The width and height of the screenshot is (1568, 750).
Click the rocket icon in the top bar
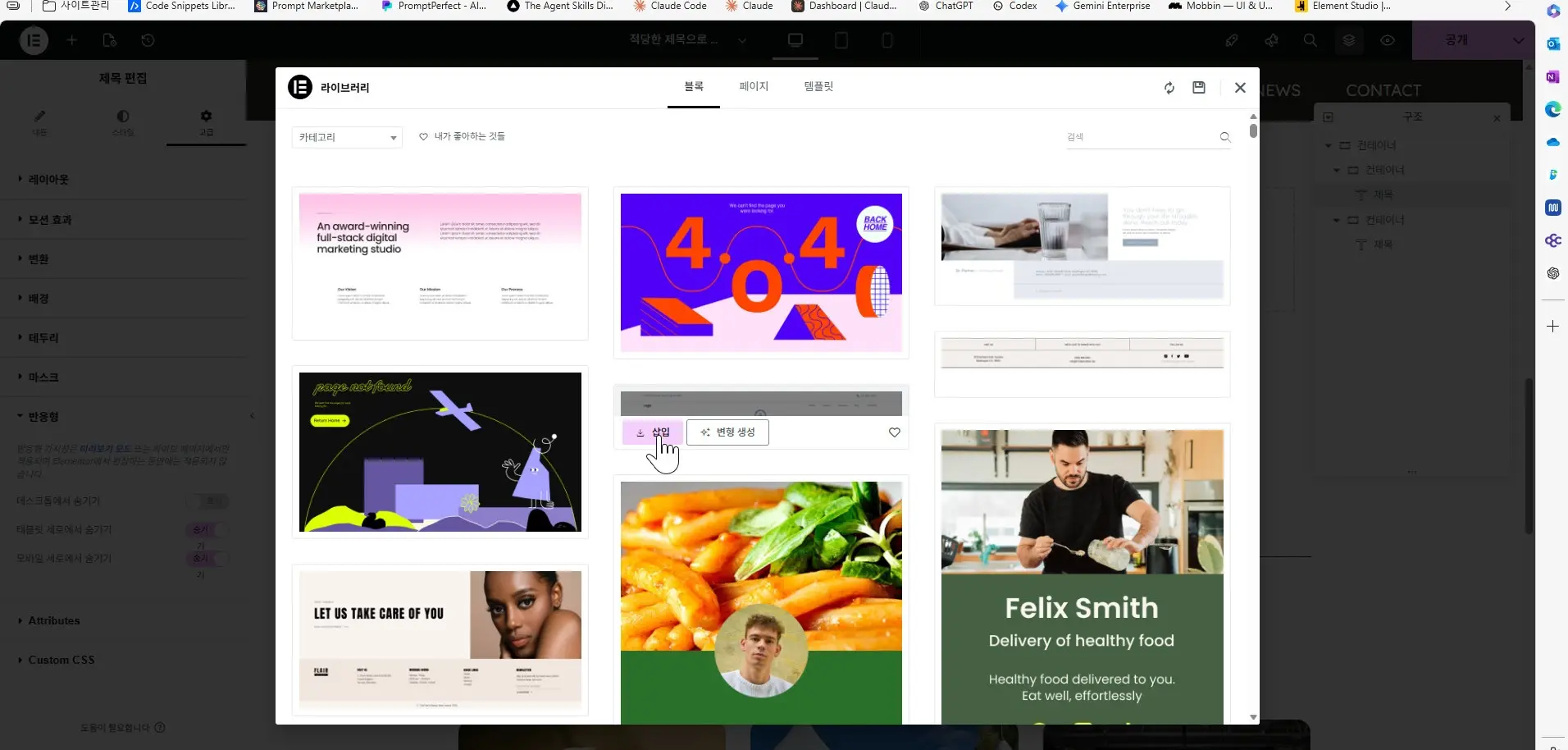[1232, 40]
